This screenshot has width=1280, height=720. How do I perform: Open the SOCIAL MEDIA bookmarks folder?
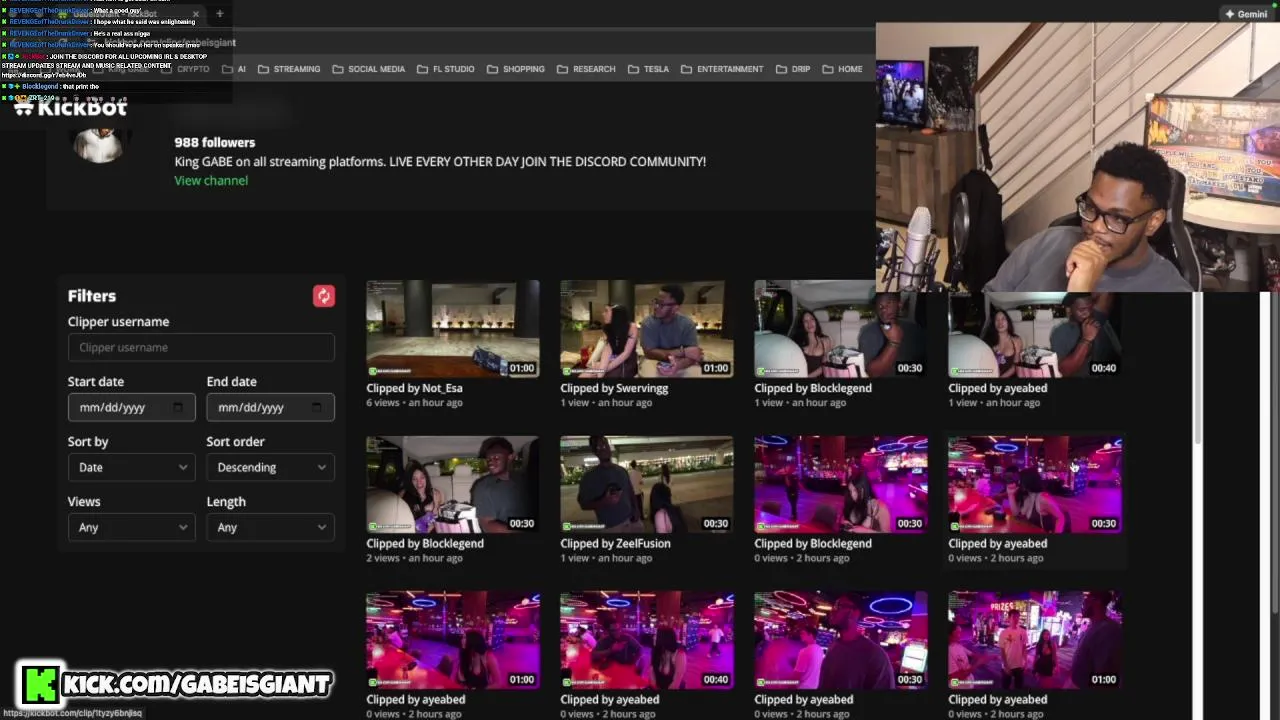[x=368, y=69]
